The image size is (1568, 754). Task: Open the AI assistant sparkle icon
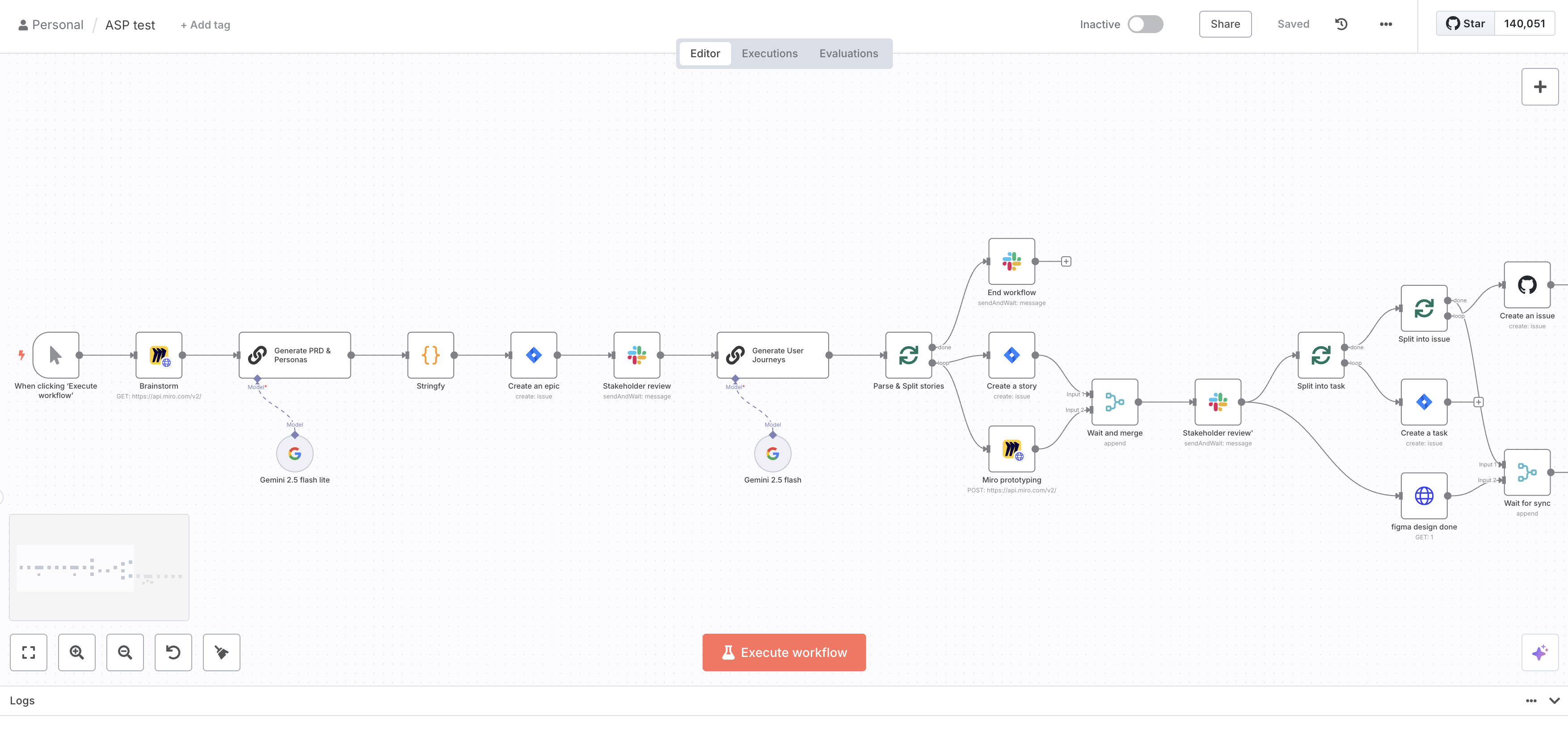pyautogui.click(x=1539, y=652)
